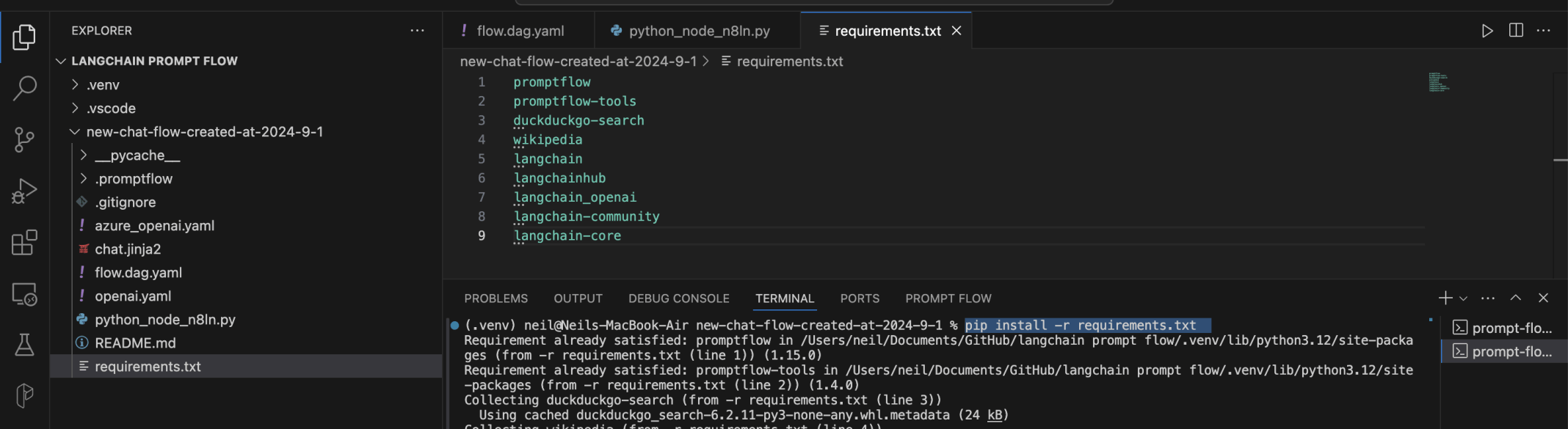This screenshot has width=1568, height=429.
Task: Collapse the LANGCHAIN PROMPT FLOW section
Action: [x=62, y=61]
